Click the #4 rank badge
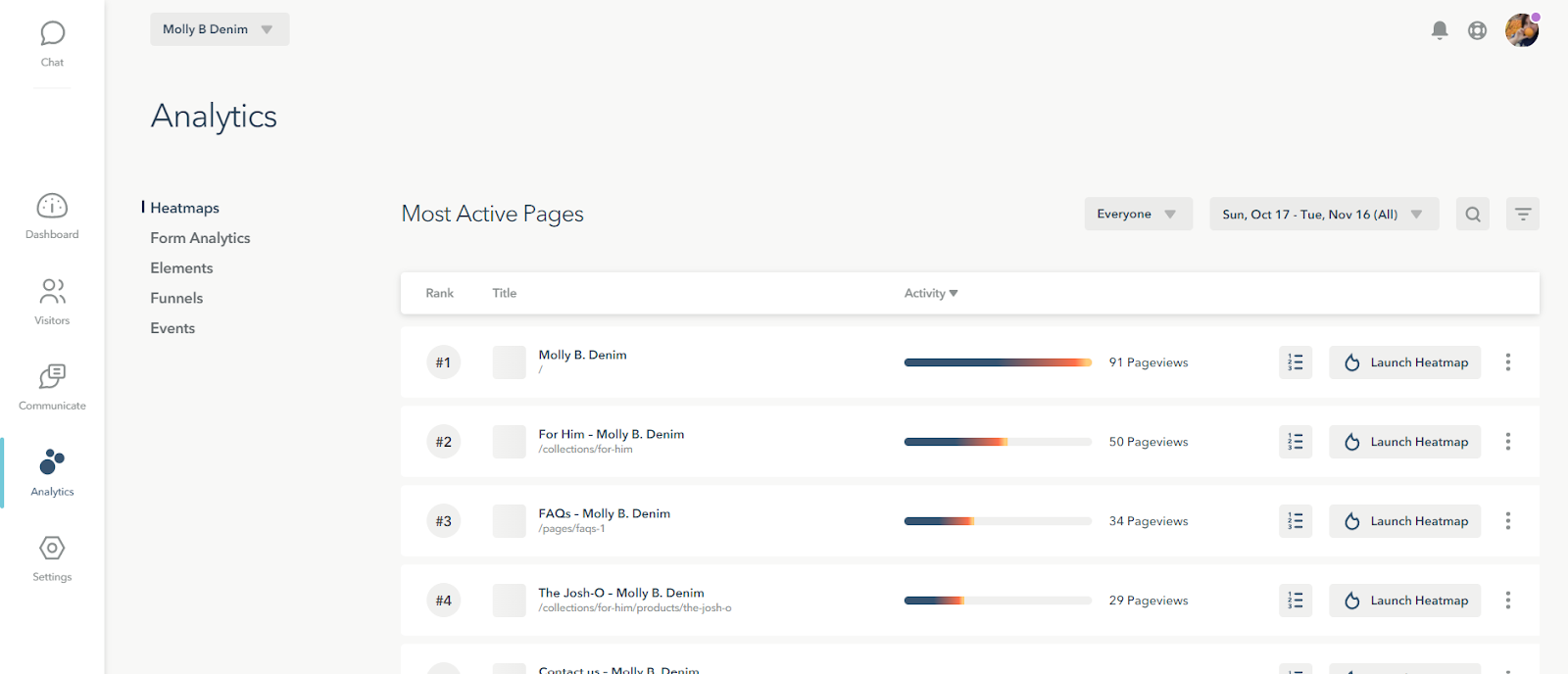 (x=444, y=601)
